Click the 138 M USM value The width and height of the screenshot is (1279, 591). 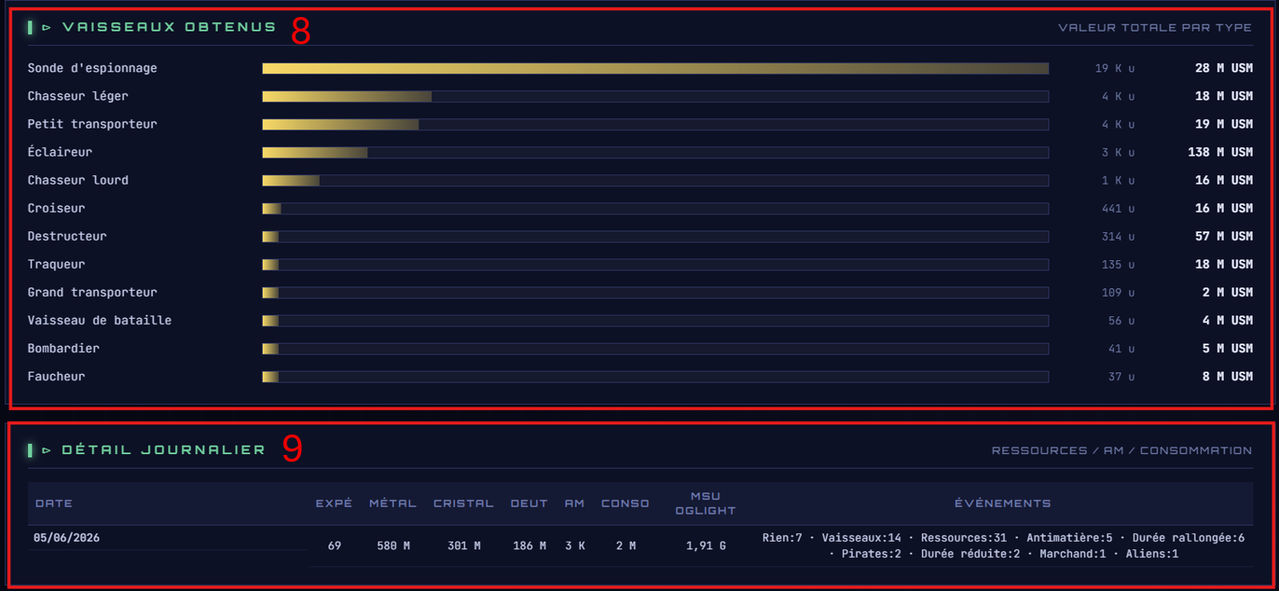1220,152
